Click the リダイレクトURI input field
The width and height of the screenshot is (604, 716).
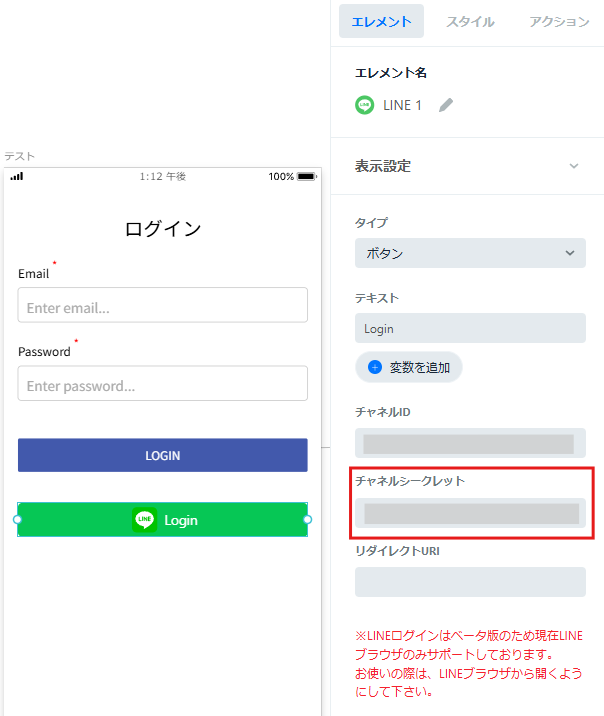tap(470, 582)
